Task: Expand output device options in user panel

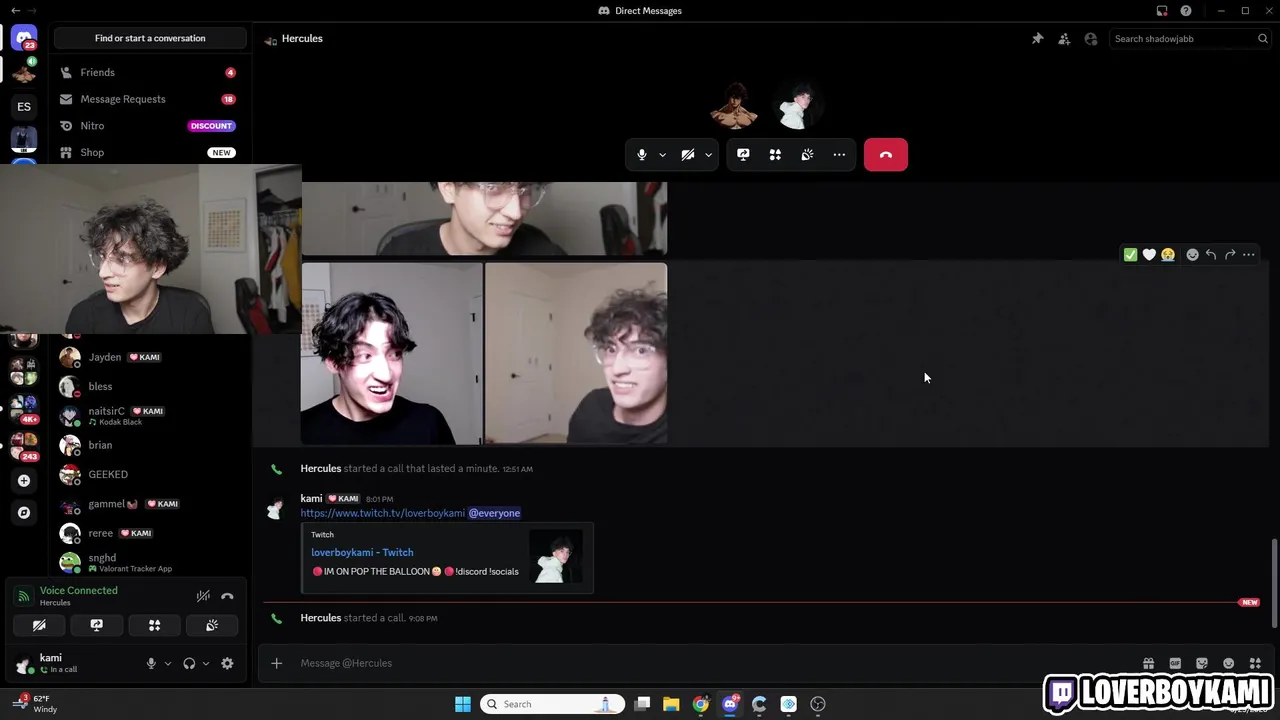Action: click(x=206, y=663)
